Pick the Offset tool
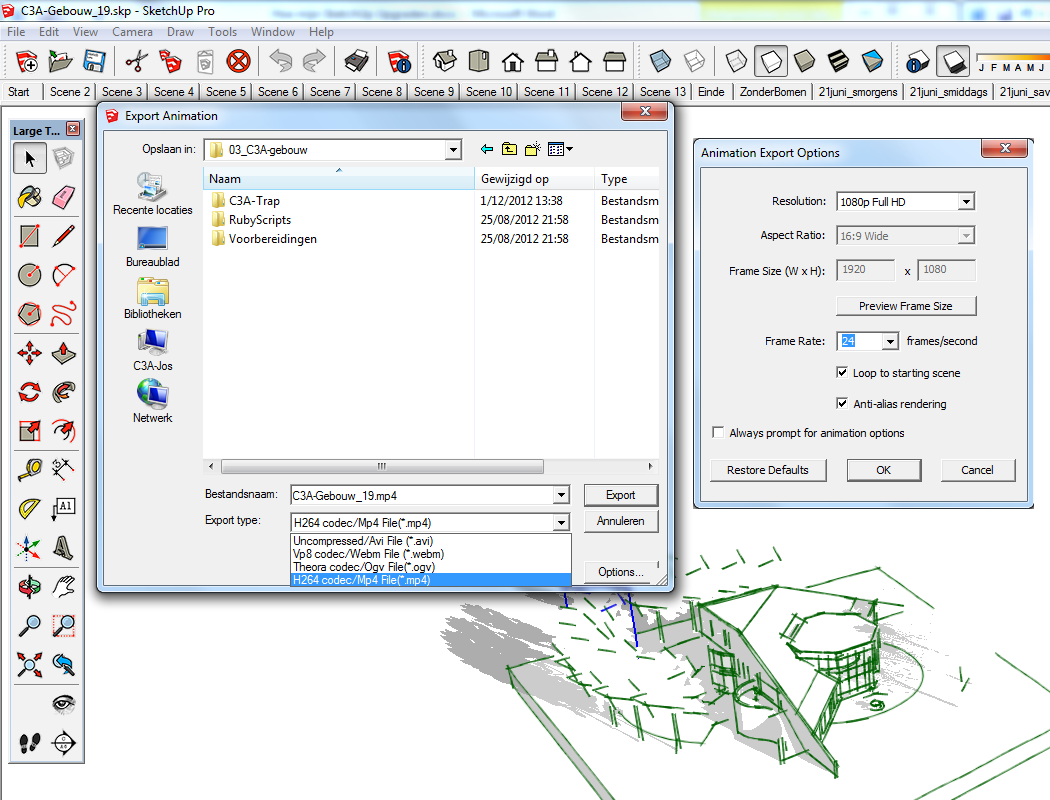 click(x=64, y=430)
